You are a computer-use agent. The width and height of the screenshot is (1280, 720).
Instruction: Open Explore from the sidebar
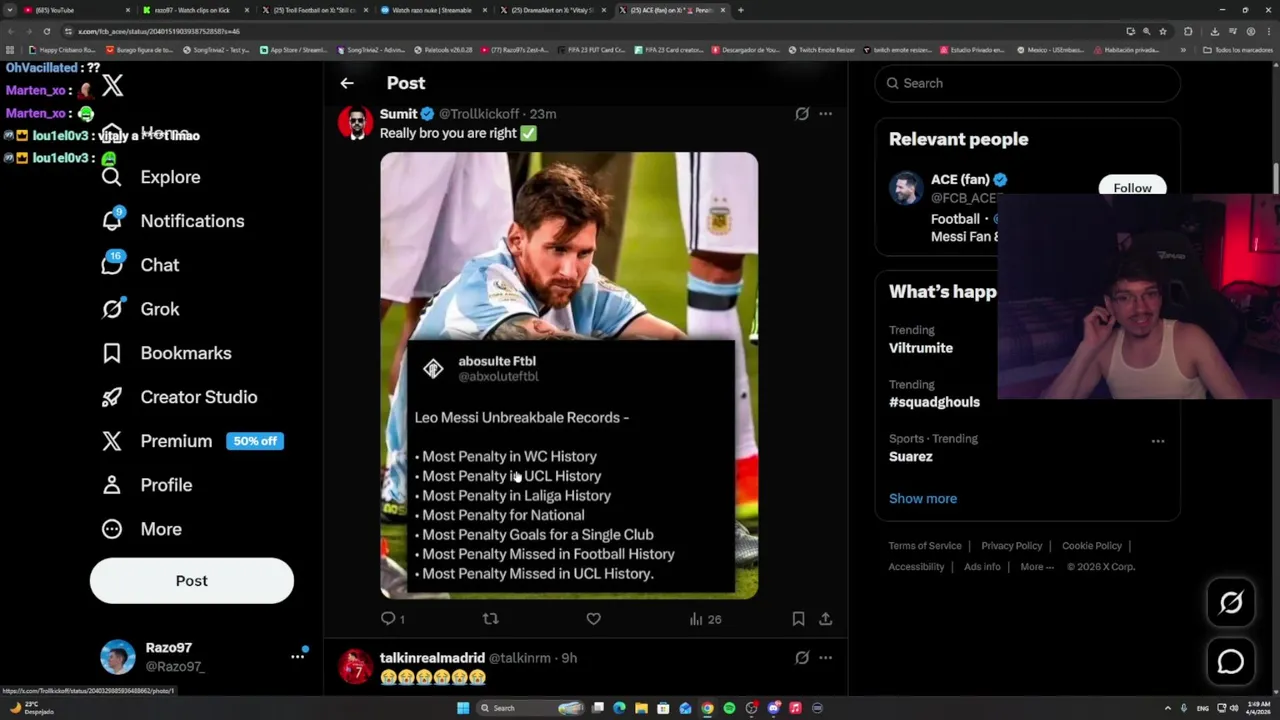point(151,177)
